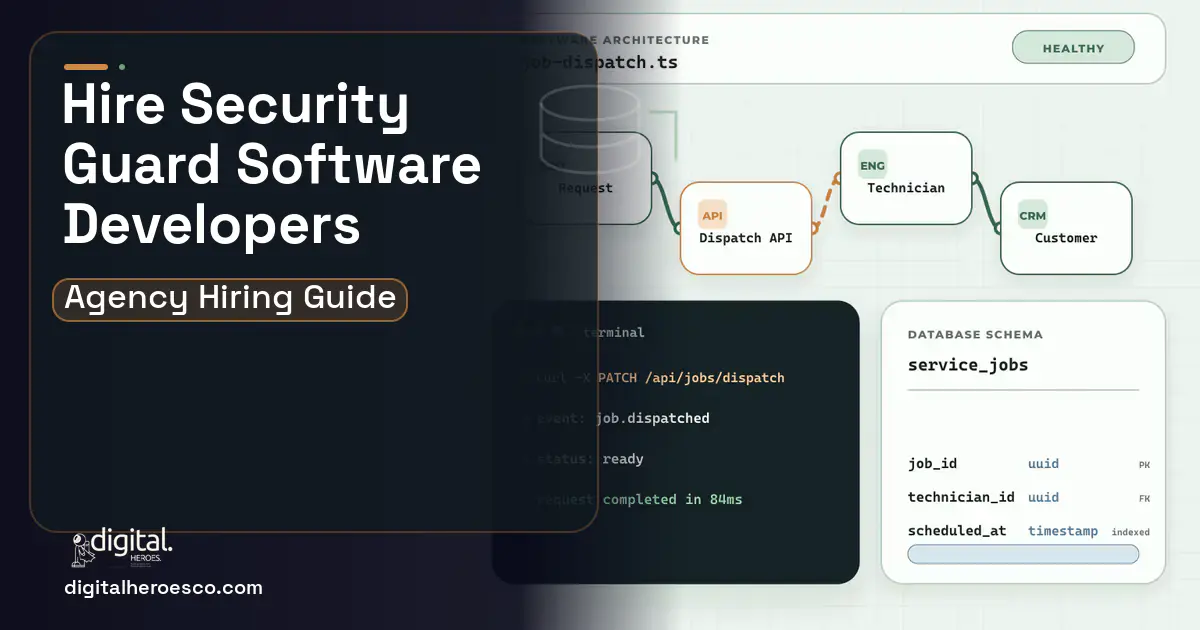Click the HEALTHY status badge
The image size is (1200, 630).
[1073, 48]
